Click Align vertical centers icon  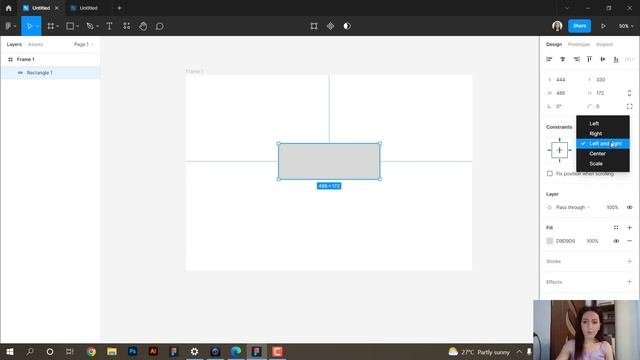coord(603,59)
